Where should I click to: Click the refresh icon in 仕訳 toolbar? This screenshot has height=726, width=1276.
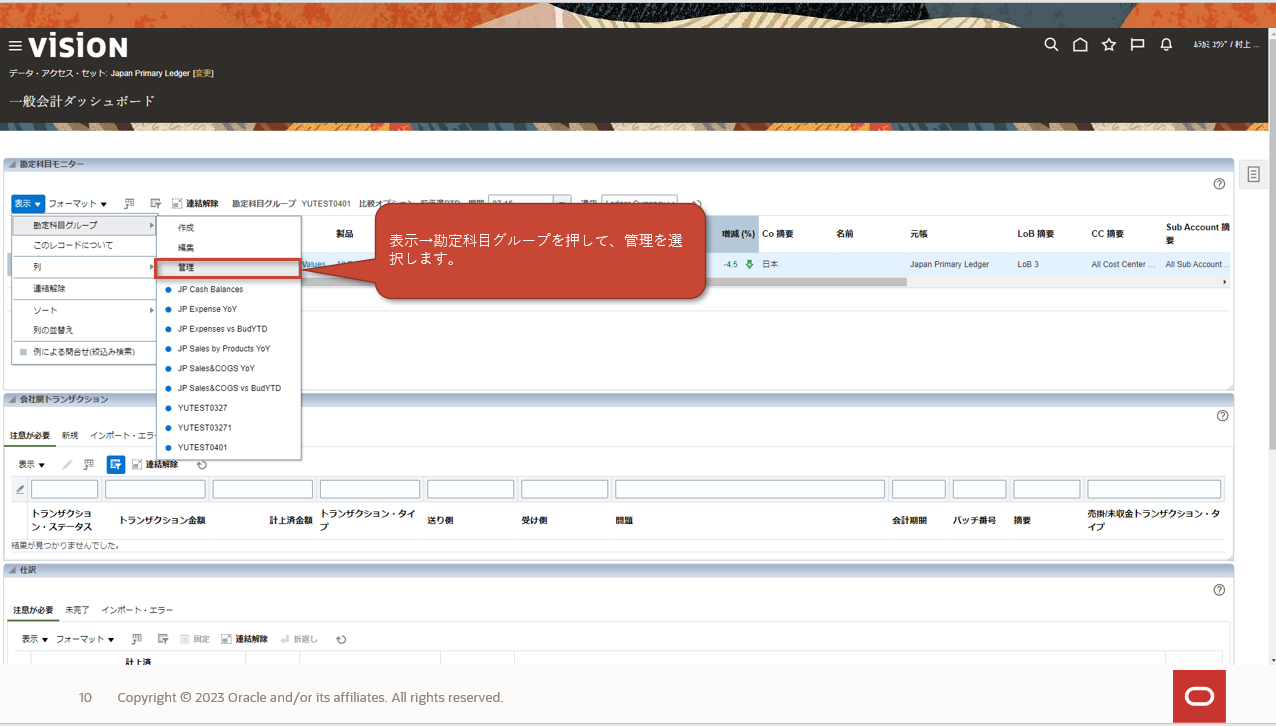341,639
